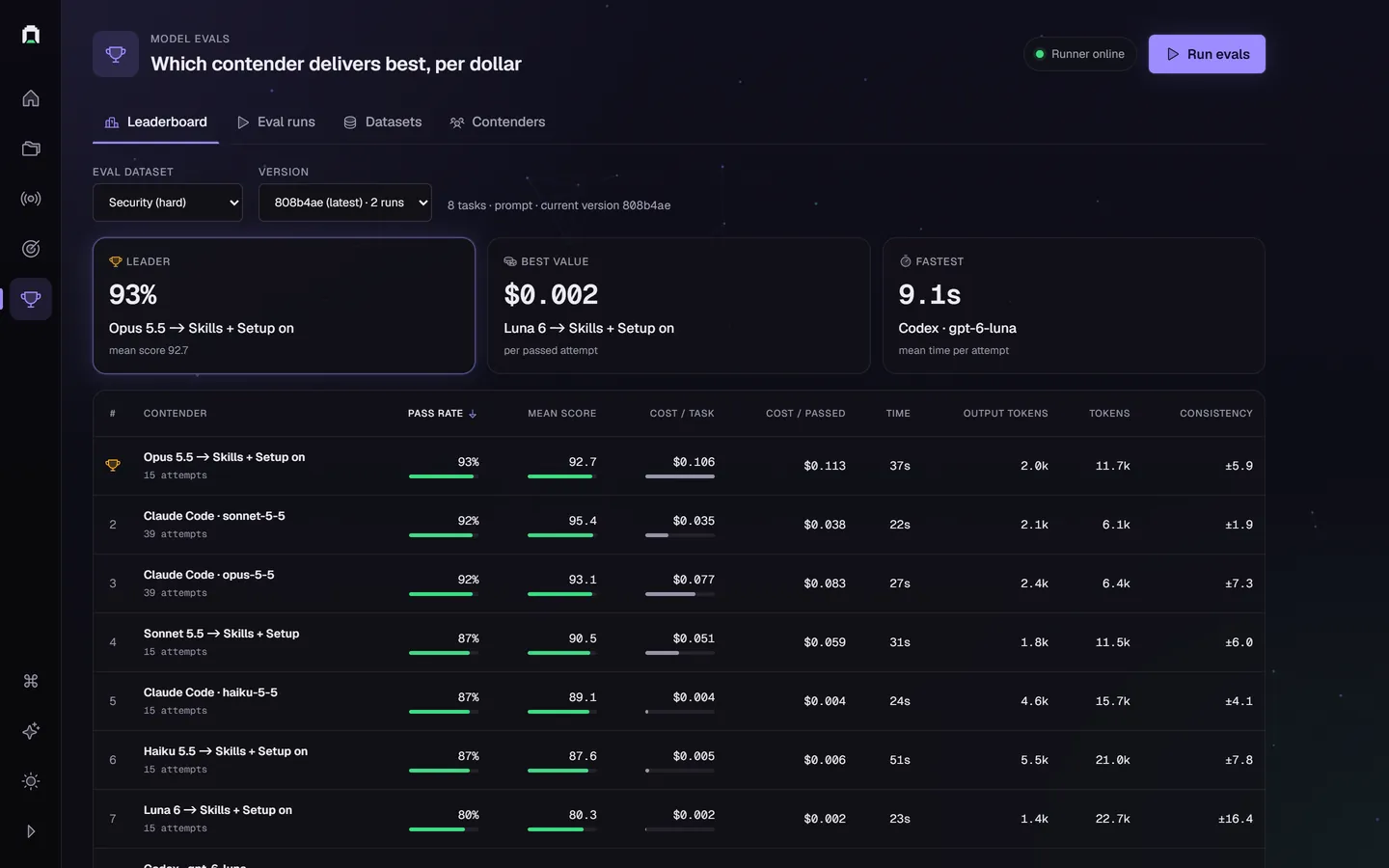
Task: Switch to the Contenders tab
Action: pos(498,122)
